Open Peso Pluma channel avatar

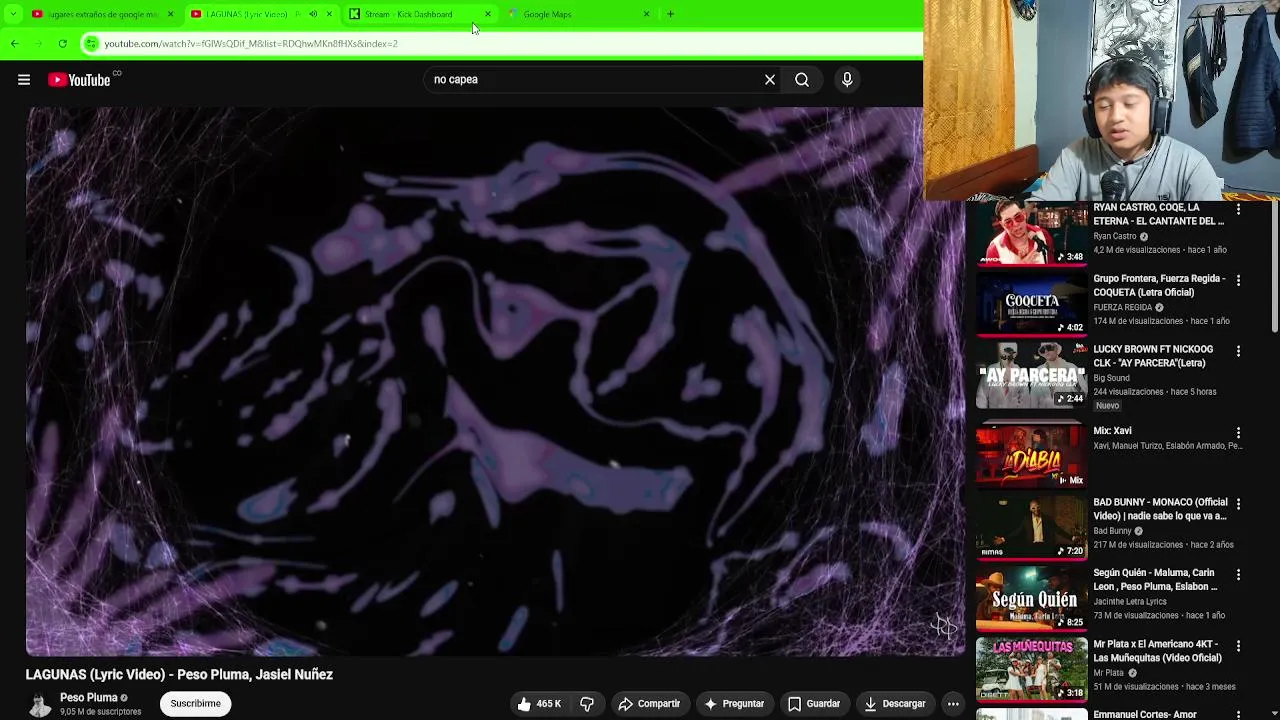click(40, 704)
